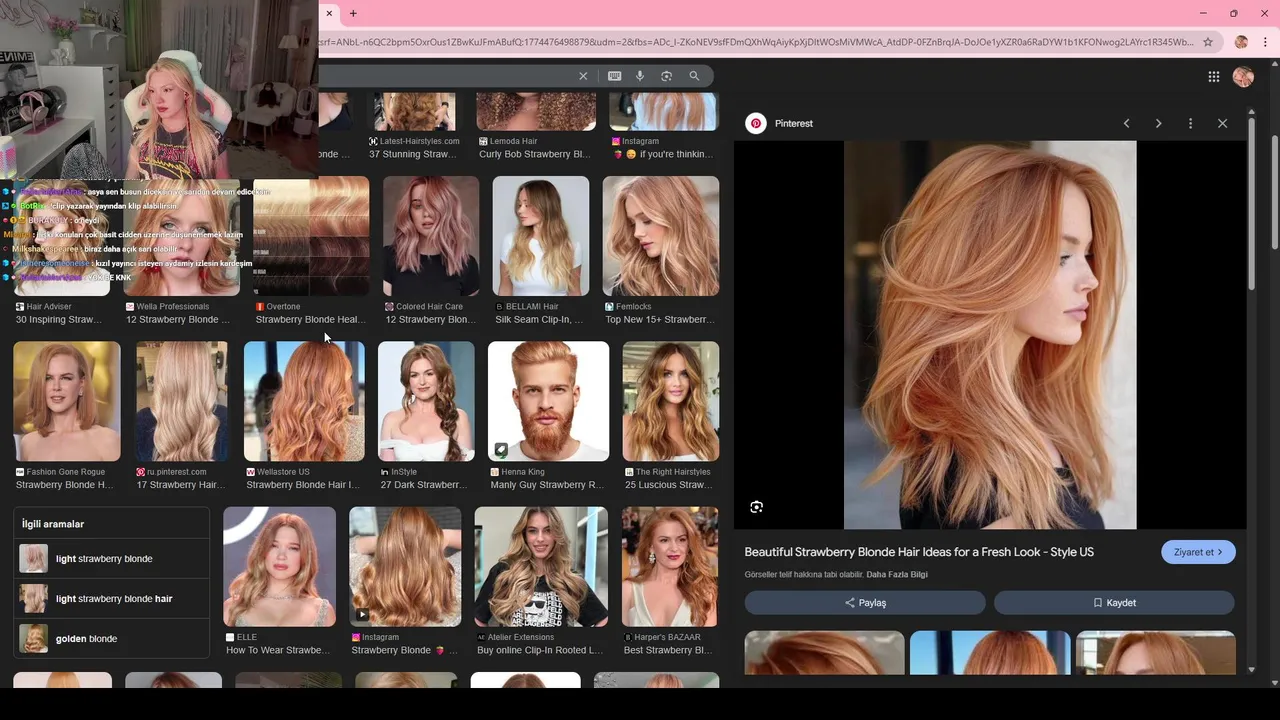Image resolution: width=1280 pixels, height=720 pixels.
Task: Click the Pinterest logo in preview panel
Action: 756,123
